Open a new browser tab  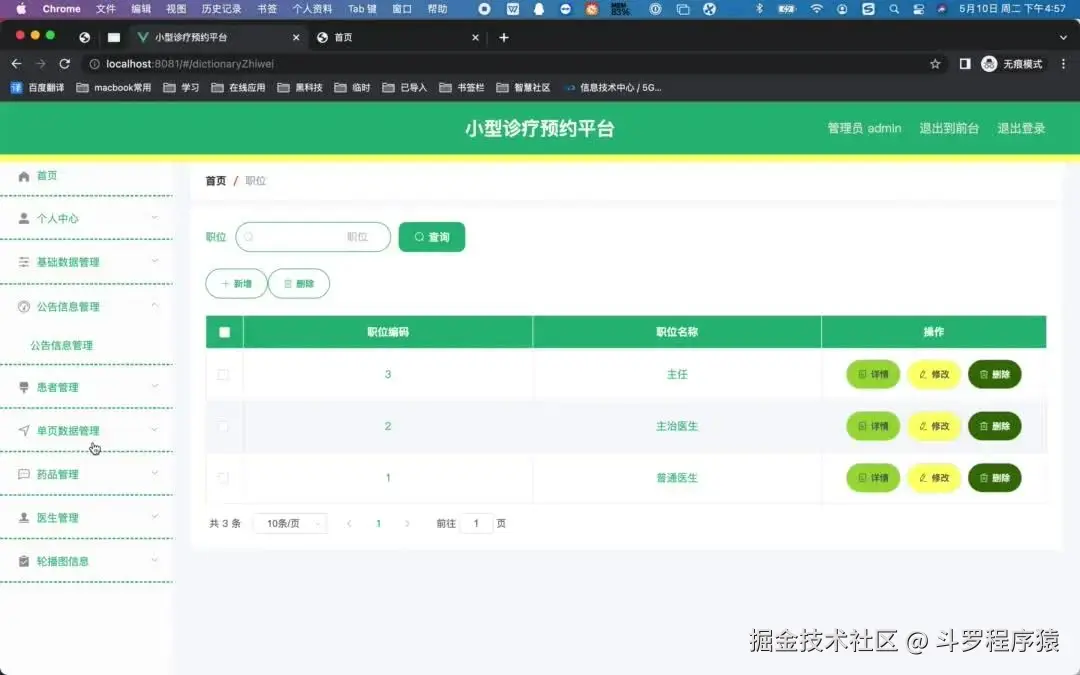pyautogui.click(x=503, y=37)
